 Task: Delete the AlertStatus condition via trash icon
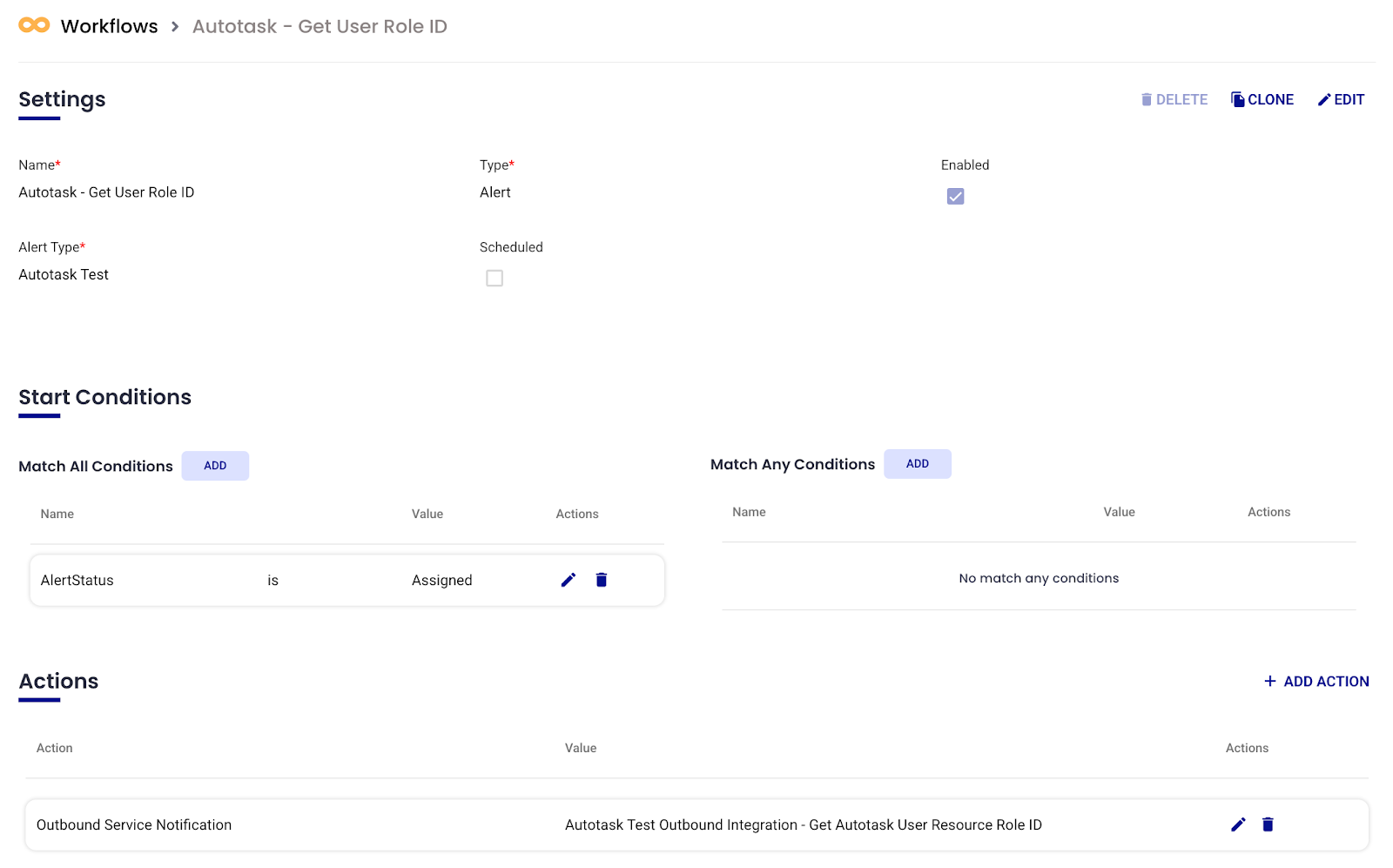[x=602, y=580]
